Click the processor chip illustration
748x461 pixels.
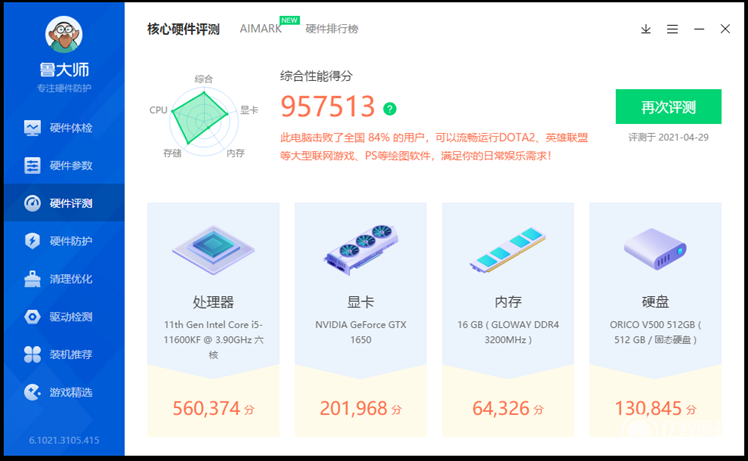point(213,250)
